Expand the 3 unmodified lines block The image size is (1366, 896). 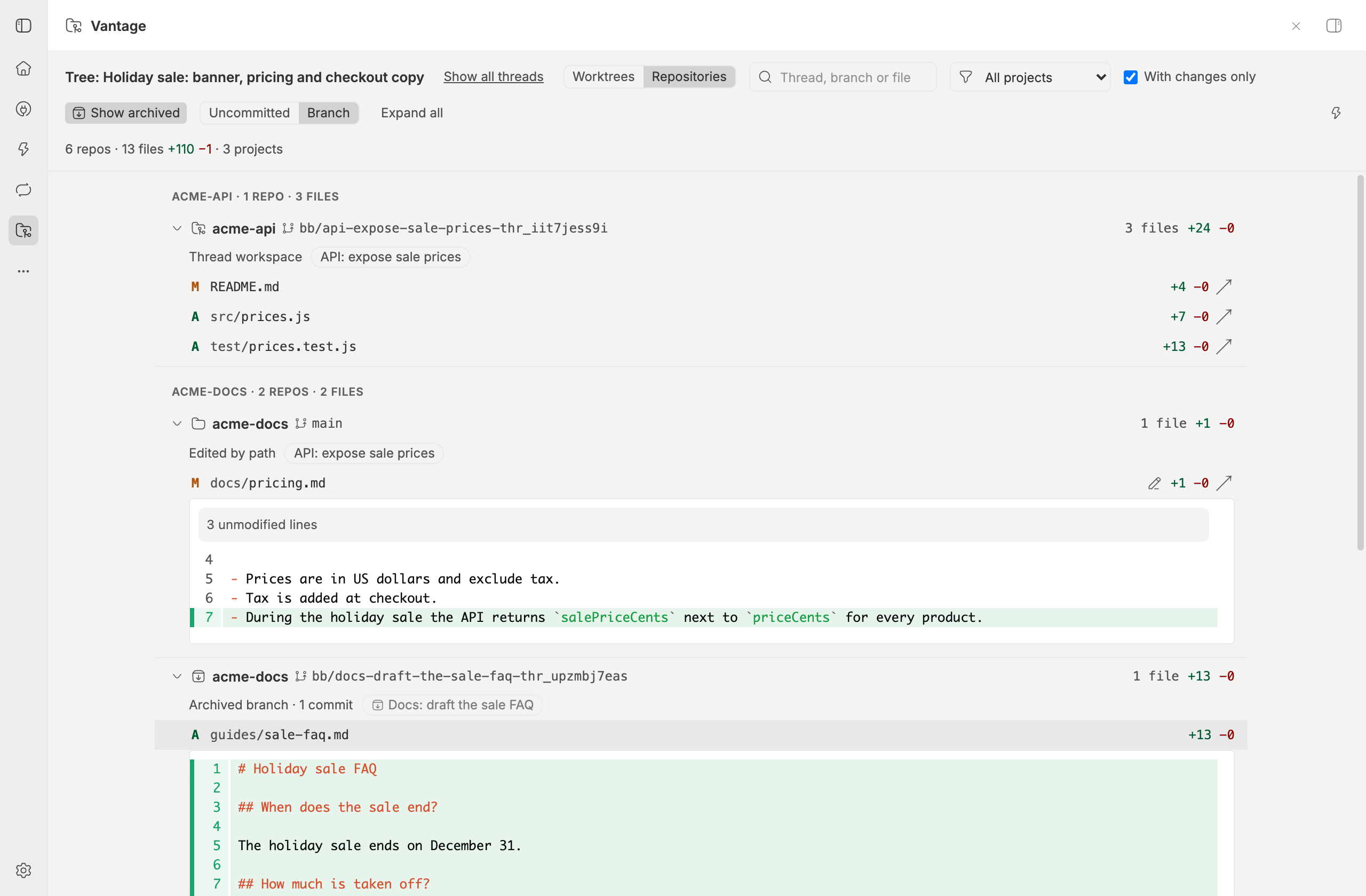click(x=703, y=524)
